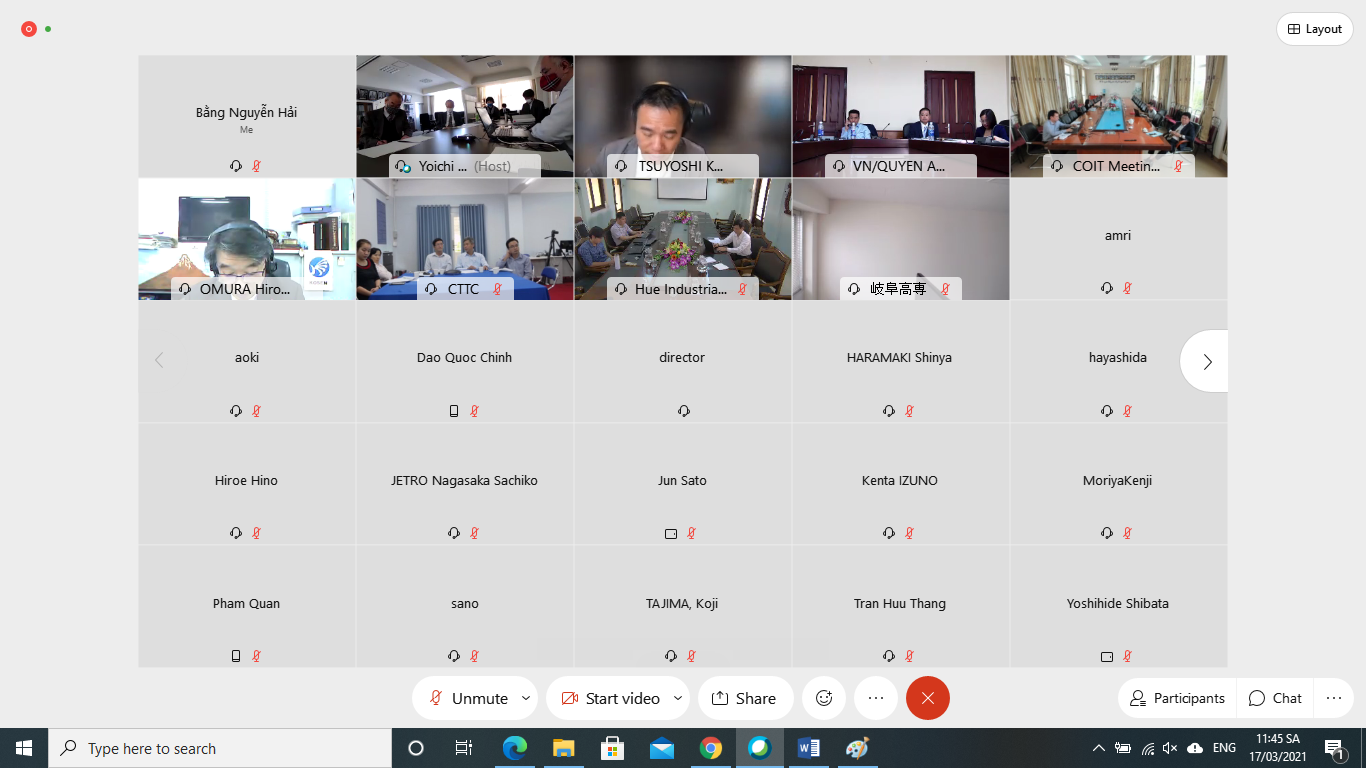Toggle the Participants panel

tap(1177, 698)
